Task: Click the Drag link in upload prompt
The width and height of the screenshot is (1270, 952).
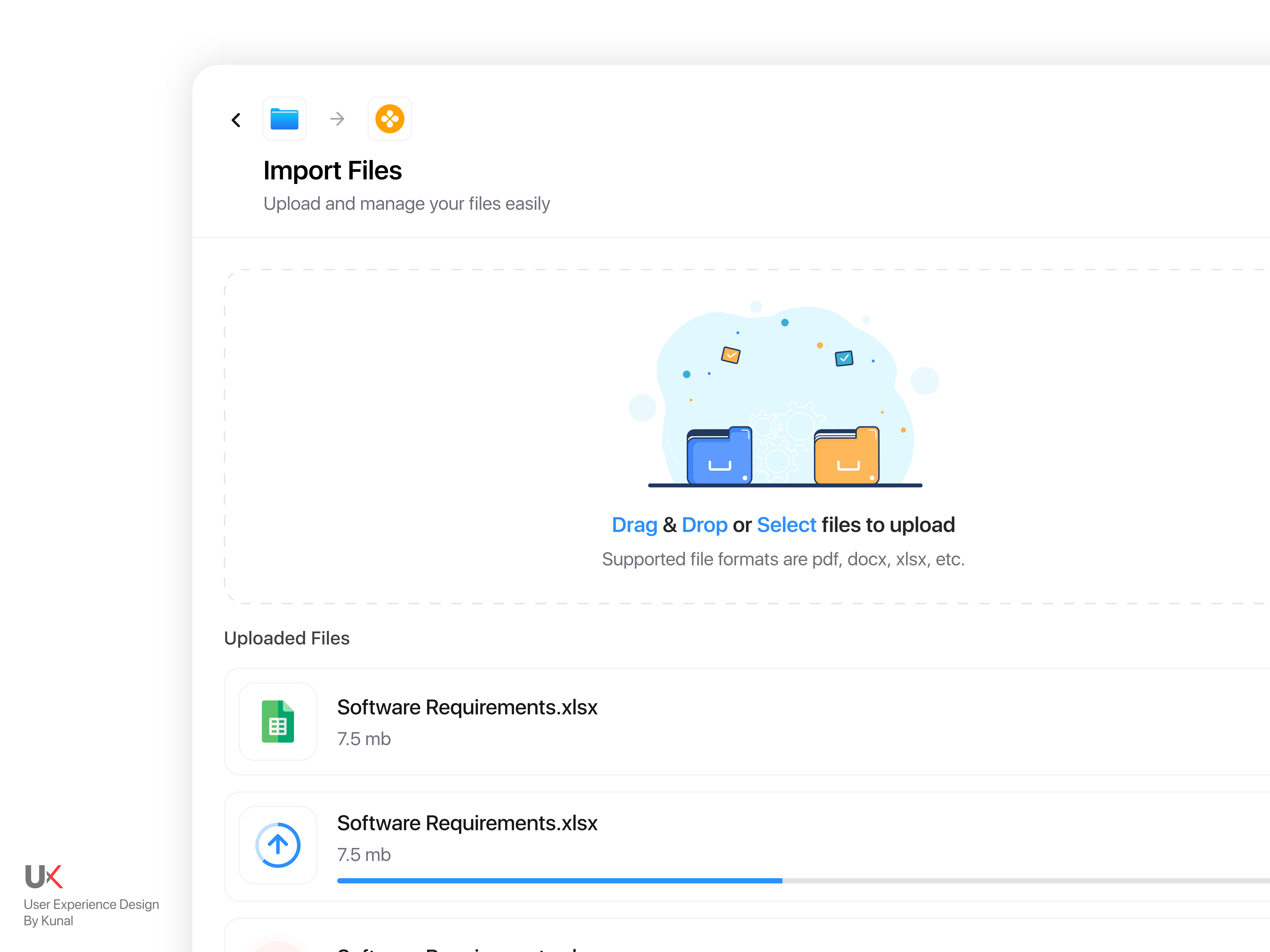Action: (x=634, y=524)
